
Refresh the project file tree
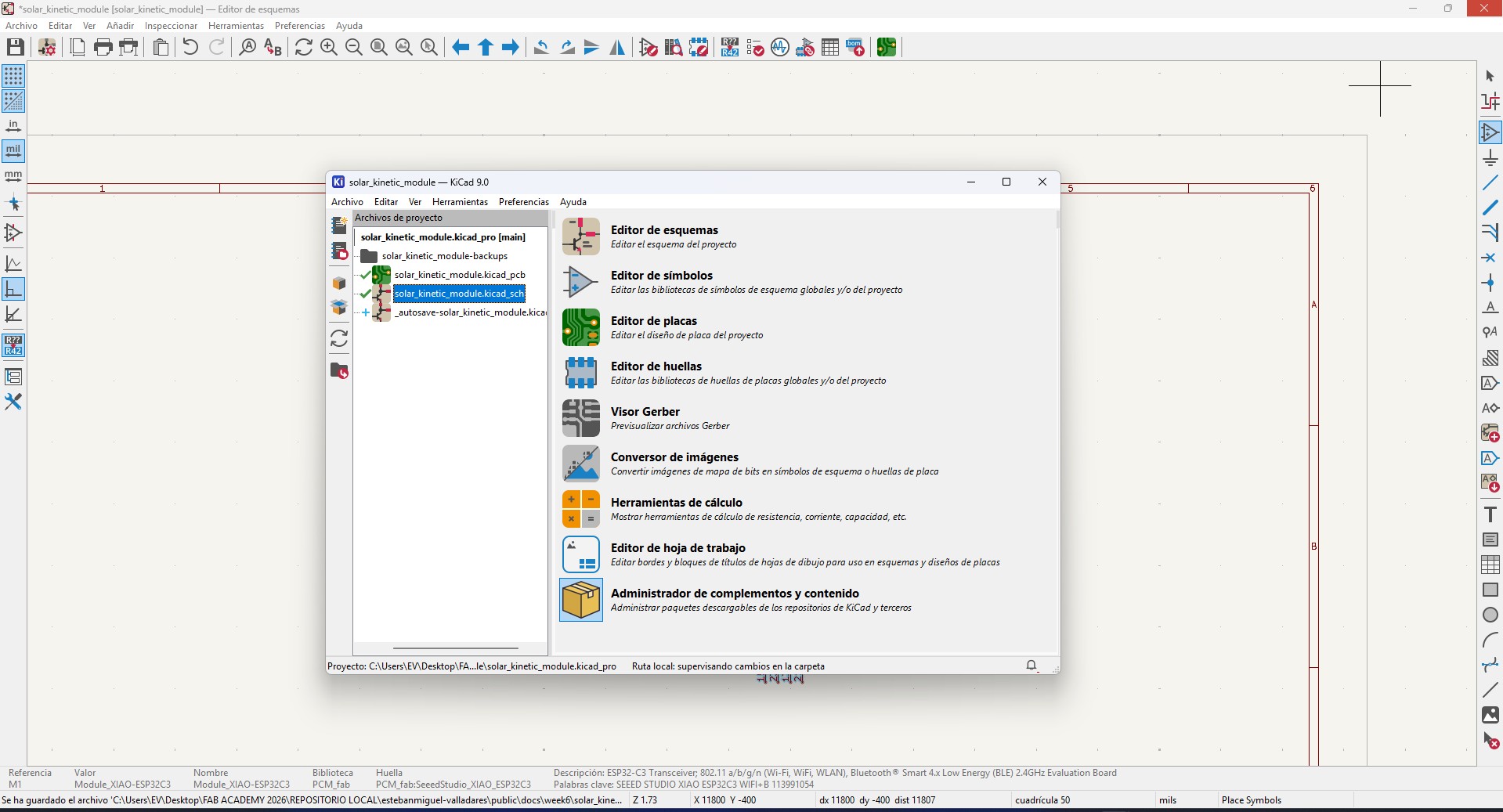(339, 338)
